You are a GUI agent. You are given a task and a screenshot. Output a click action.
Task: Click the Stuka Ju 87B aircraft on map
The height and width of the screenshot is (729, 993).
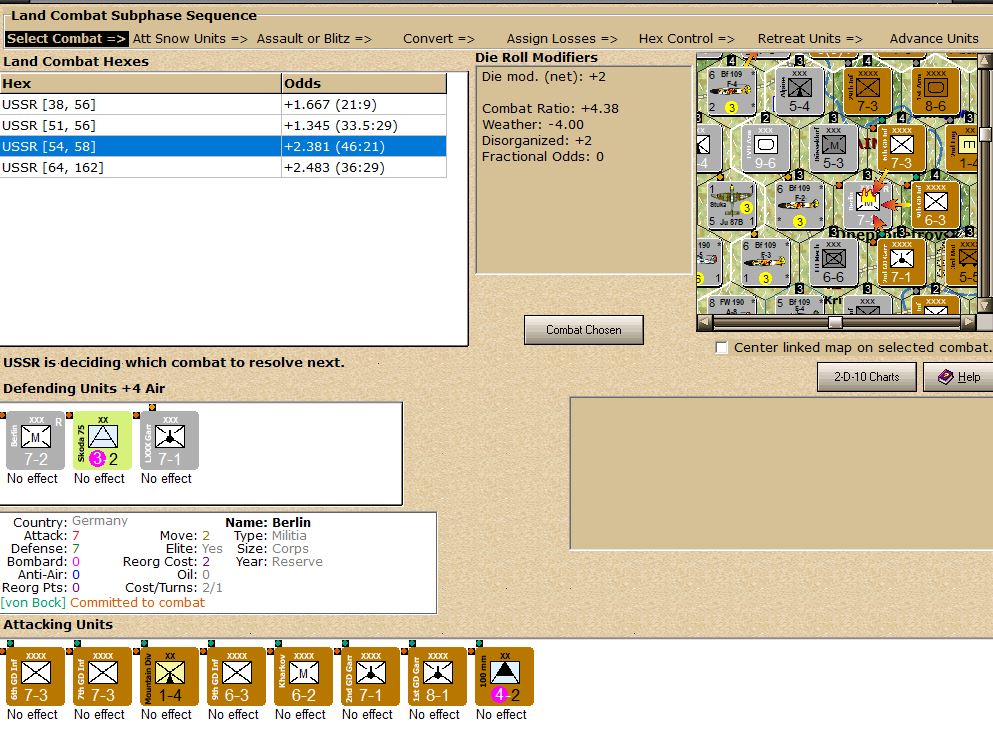pos(731,205)
